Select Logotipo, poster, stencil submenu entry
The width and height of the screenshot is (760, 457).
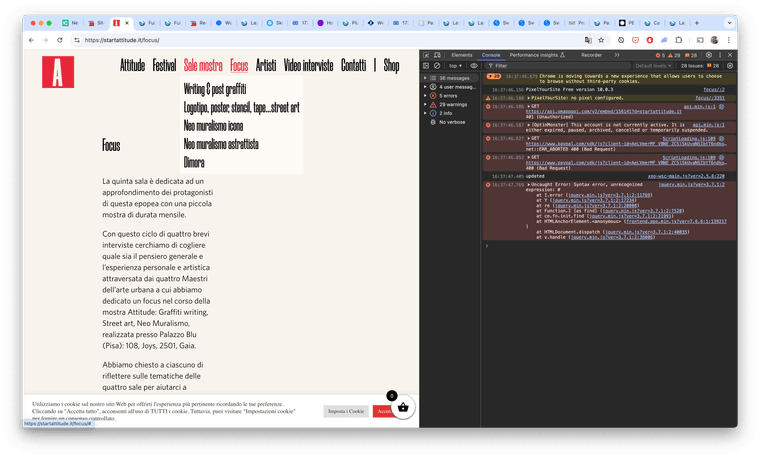point(241,108)
